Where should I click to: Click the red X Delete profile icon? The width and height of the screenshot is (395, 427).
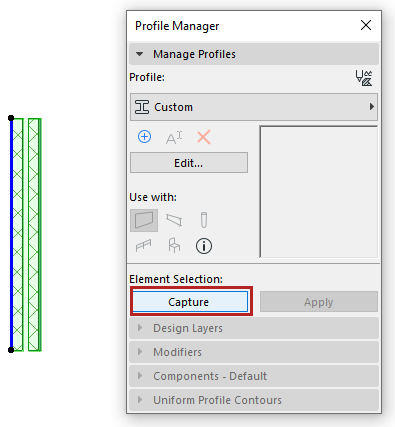tap(204, 137)
